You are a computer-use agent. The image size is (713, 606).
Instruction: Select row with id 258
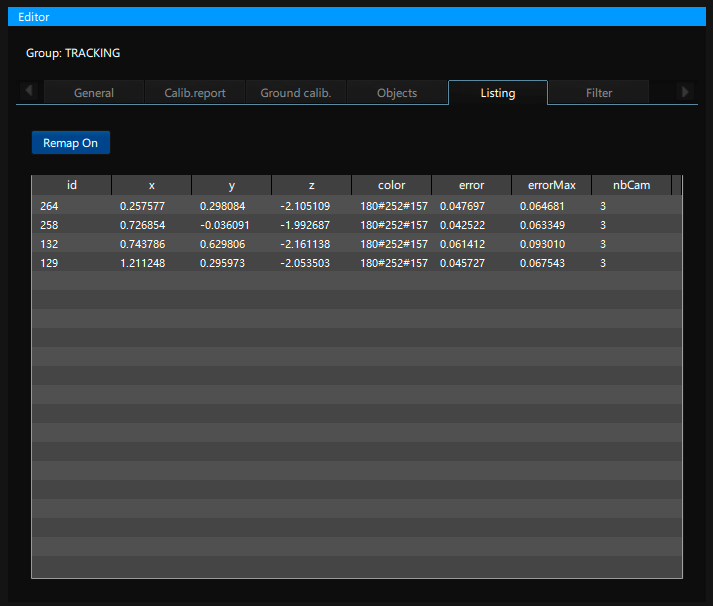(356, 225)
